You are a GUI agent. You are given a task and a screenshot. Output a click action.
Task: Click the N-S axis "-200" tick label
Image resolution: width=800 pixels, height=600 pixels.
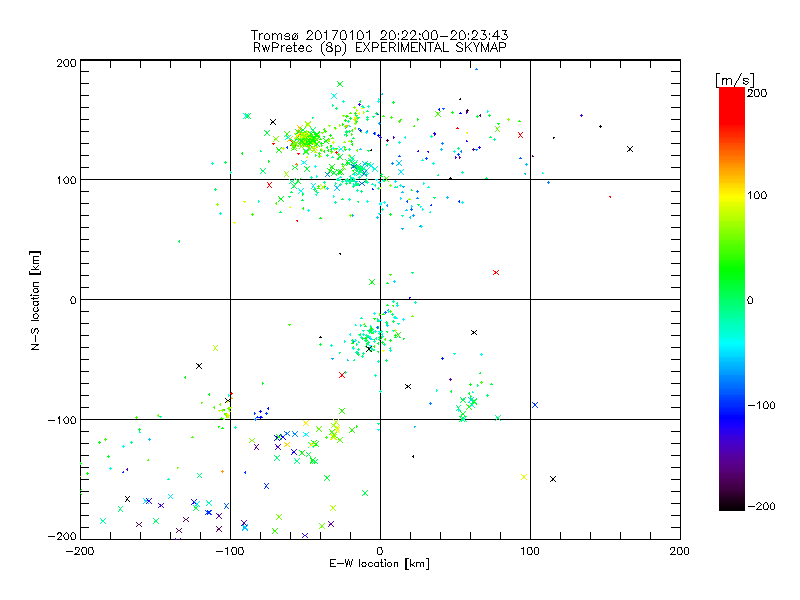[62, 536]
